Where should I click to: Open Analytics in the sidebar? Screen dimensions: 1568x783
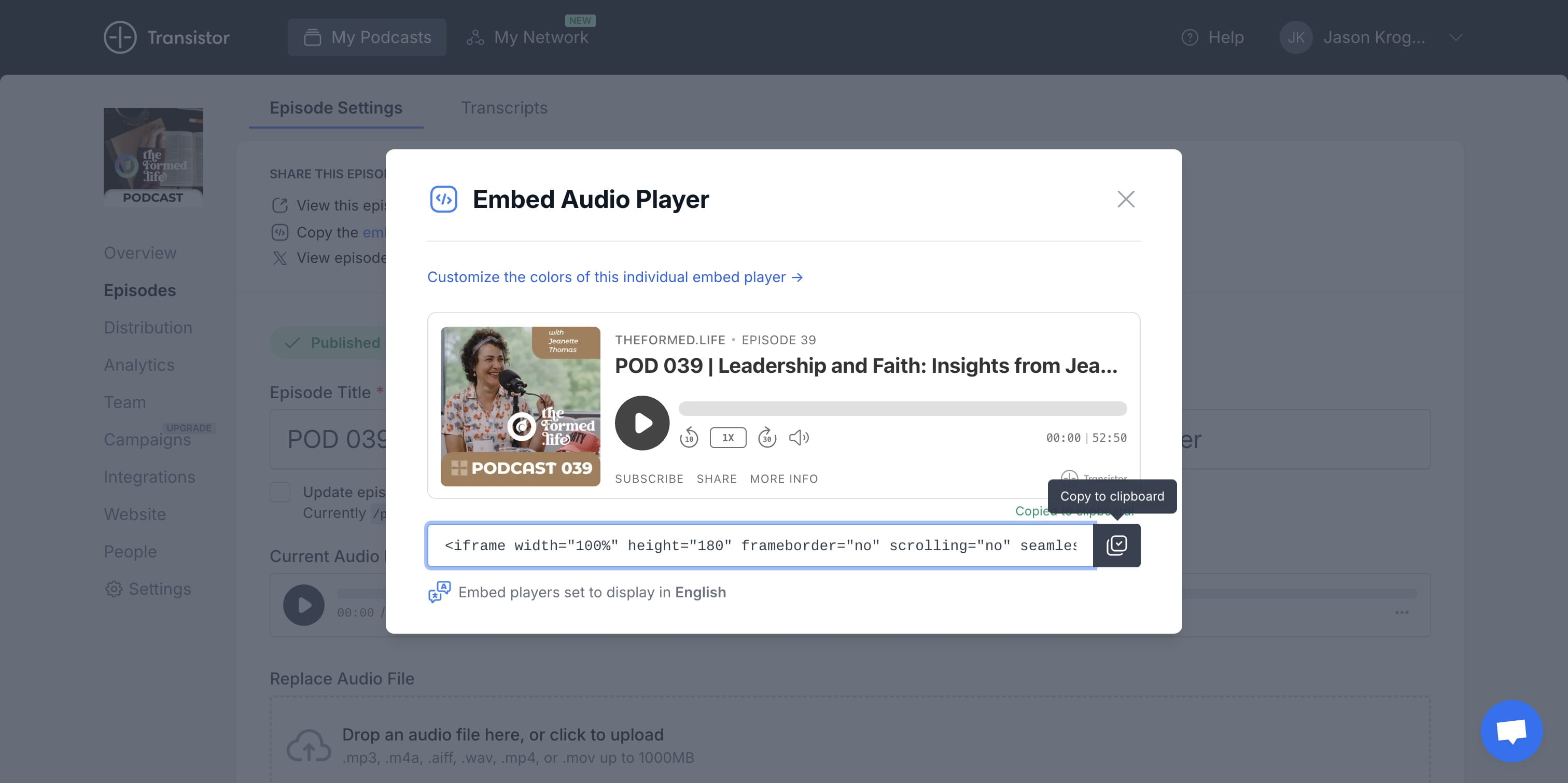pyautogui.click(x=139, y=365)
